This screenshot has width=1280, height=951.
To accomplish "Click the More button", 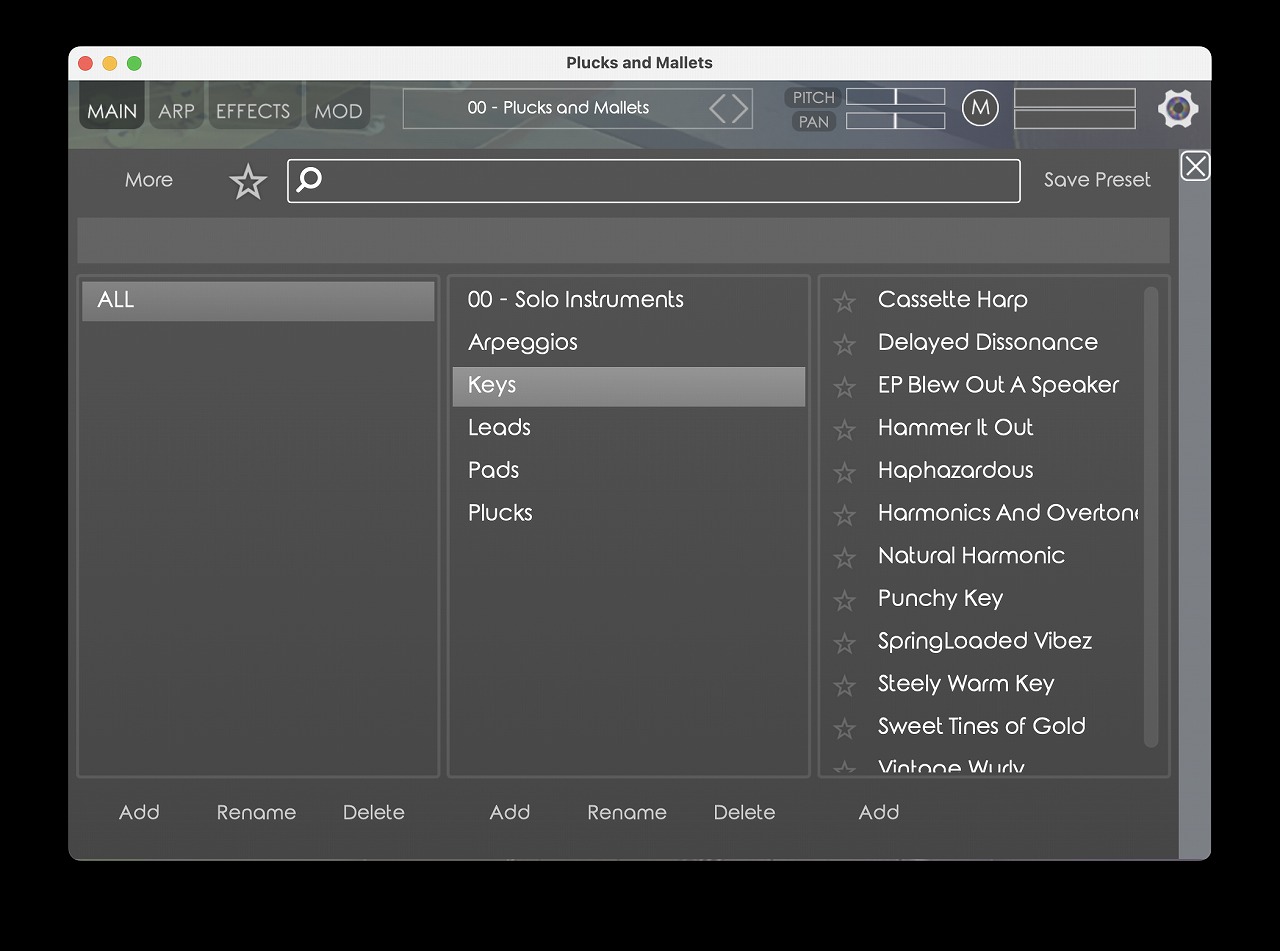I will pos(149,180).
